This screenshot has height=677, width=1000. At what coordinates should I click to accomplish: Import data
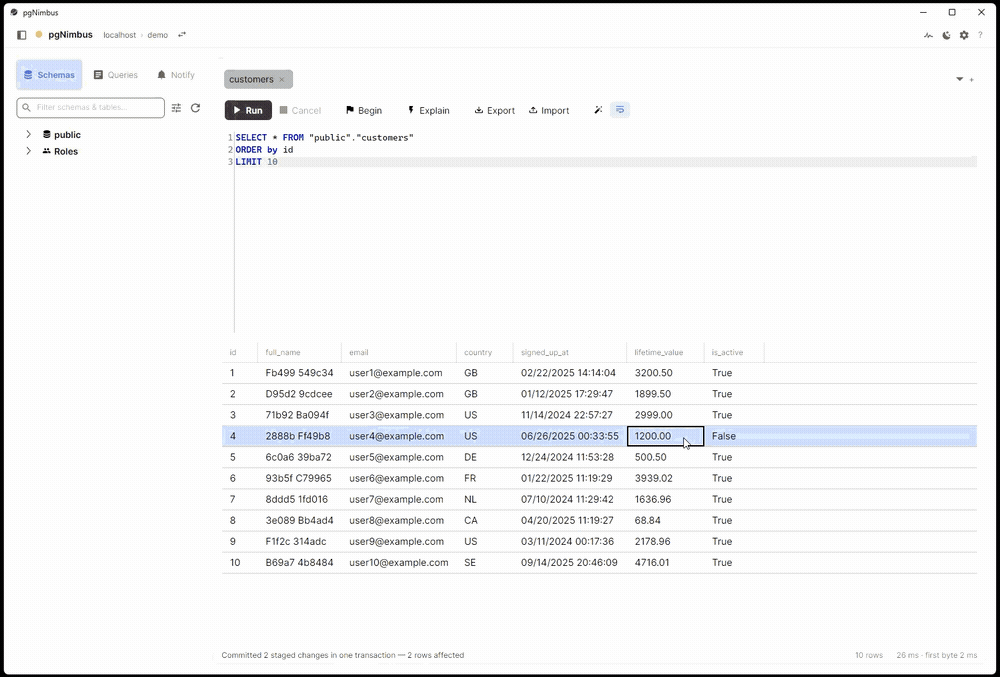(549, 110)
